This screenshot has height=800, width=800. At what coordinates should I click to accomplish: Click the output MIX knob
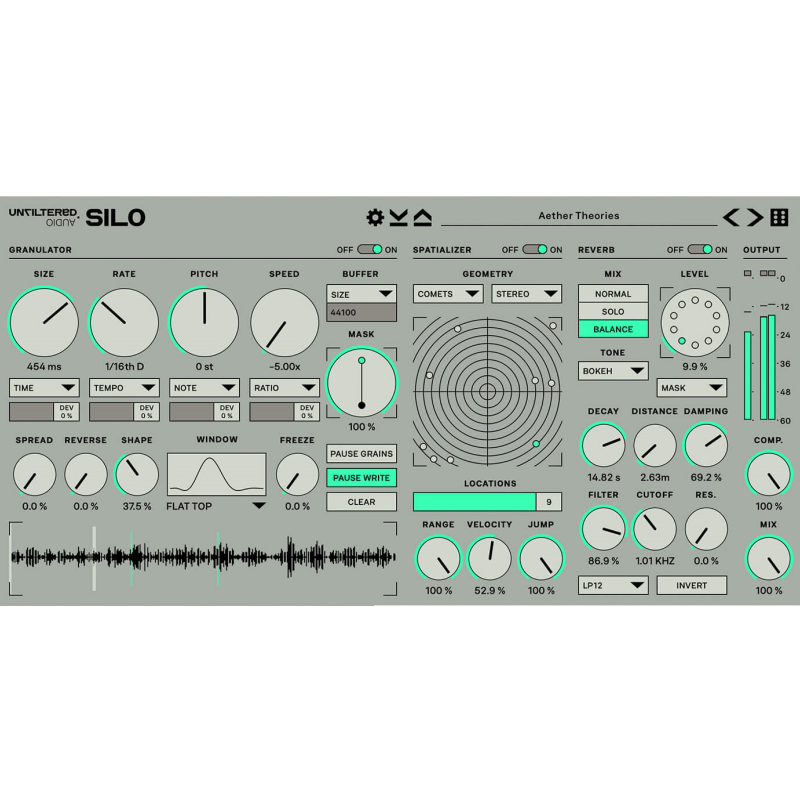pos(768,558)
